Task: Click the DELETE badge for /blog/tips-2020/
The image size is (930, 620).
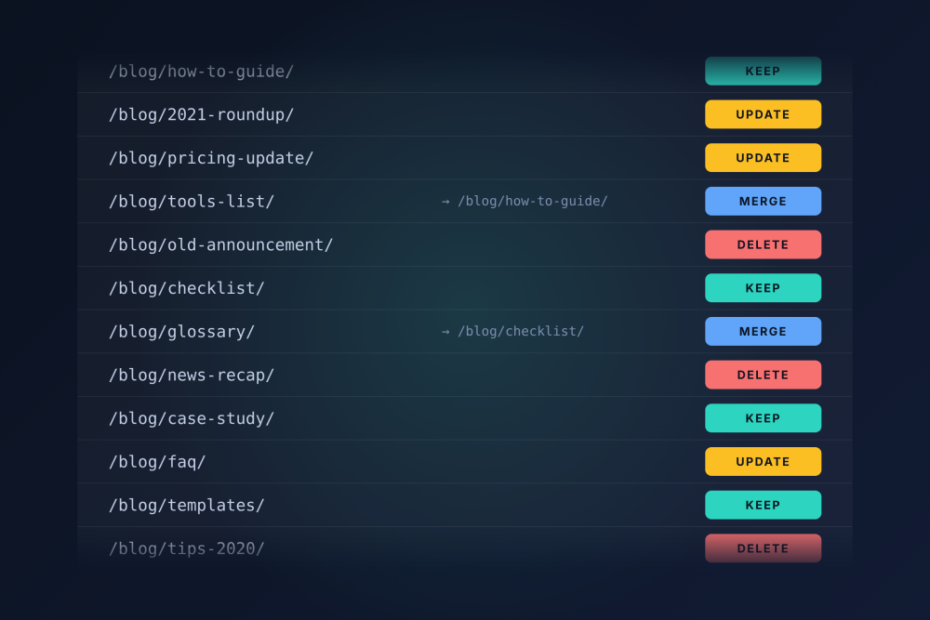Action: (x=763, y=548)
